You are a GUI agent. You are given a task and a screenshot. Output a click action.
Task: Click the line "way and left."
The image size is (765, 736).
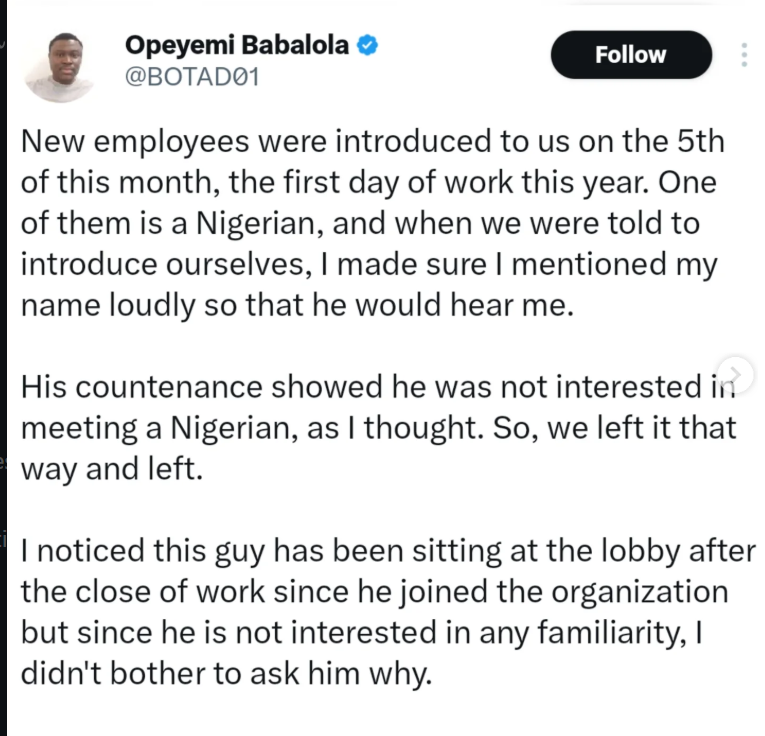[x=112, y=470]
